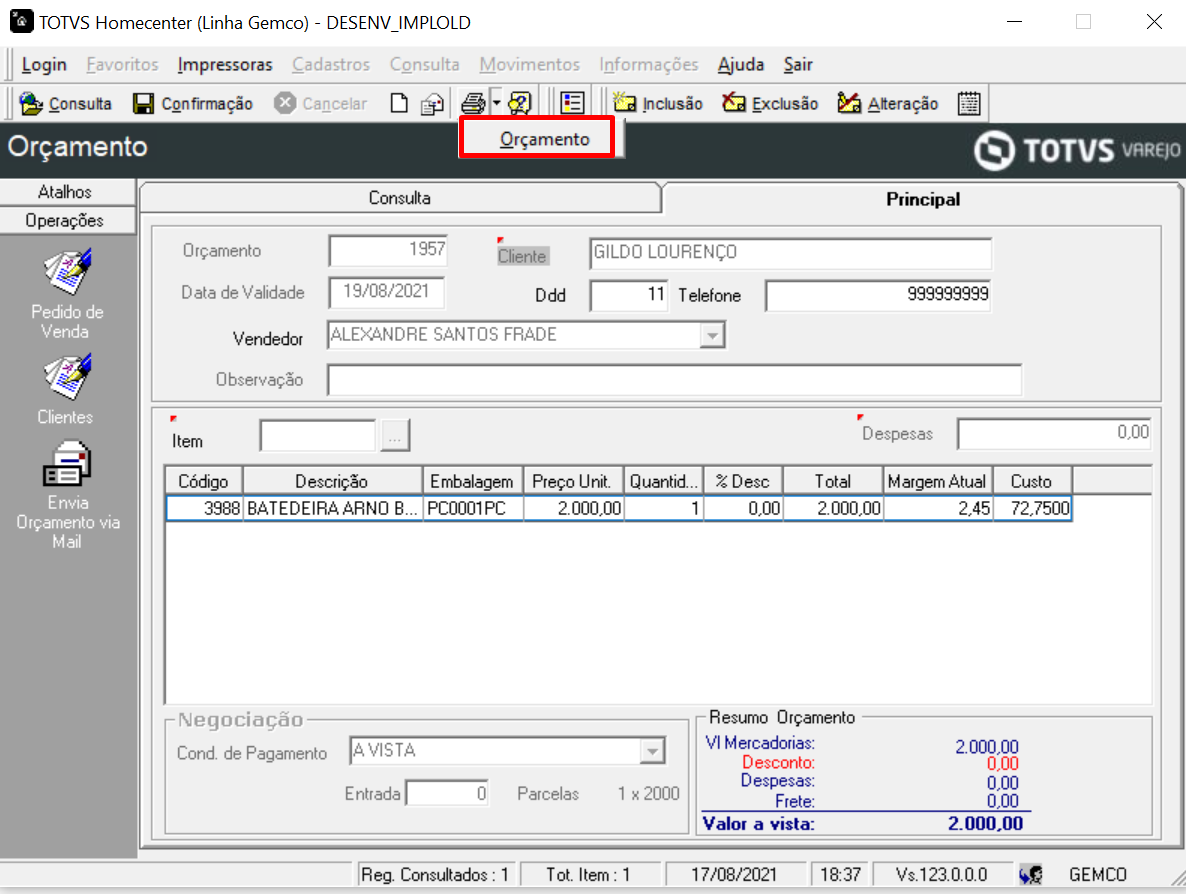Image resolution: width=1186 pixels, height=894 pixels.
Task: Click the Descrição column header
Action: click(x=332, y=481)
